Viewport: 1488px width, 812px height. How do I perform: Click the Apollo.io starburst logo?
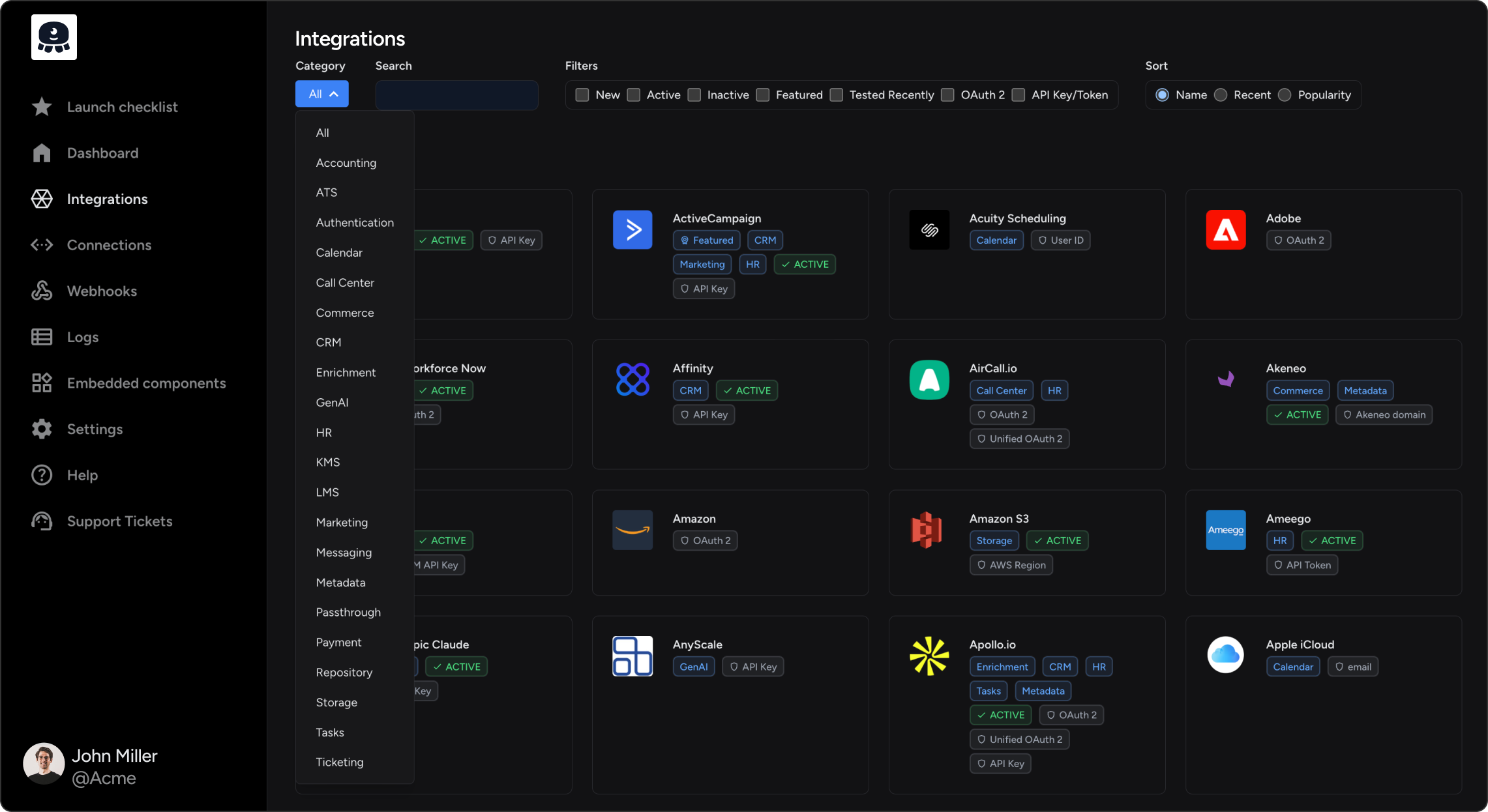(929, 656)
